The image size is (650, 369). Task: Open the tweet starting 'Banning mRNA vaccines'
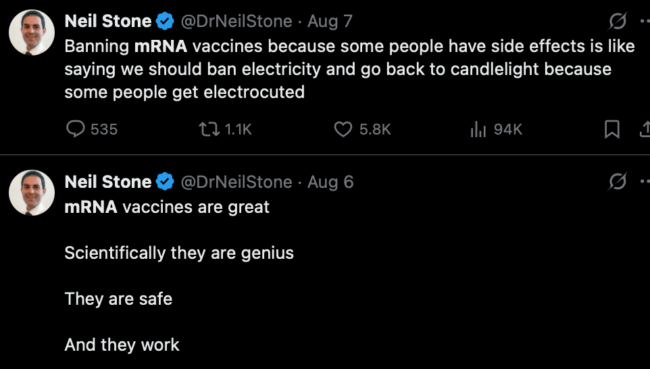pyautogui.click(x=349, y=69)
